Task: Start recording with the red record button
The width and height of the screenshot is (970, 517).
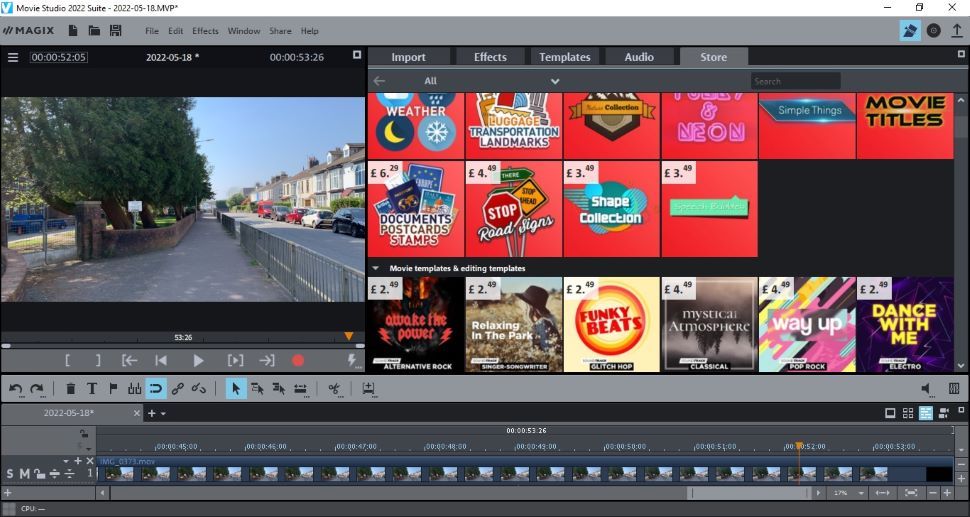Action: [x=298, y=361]
